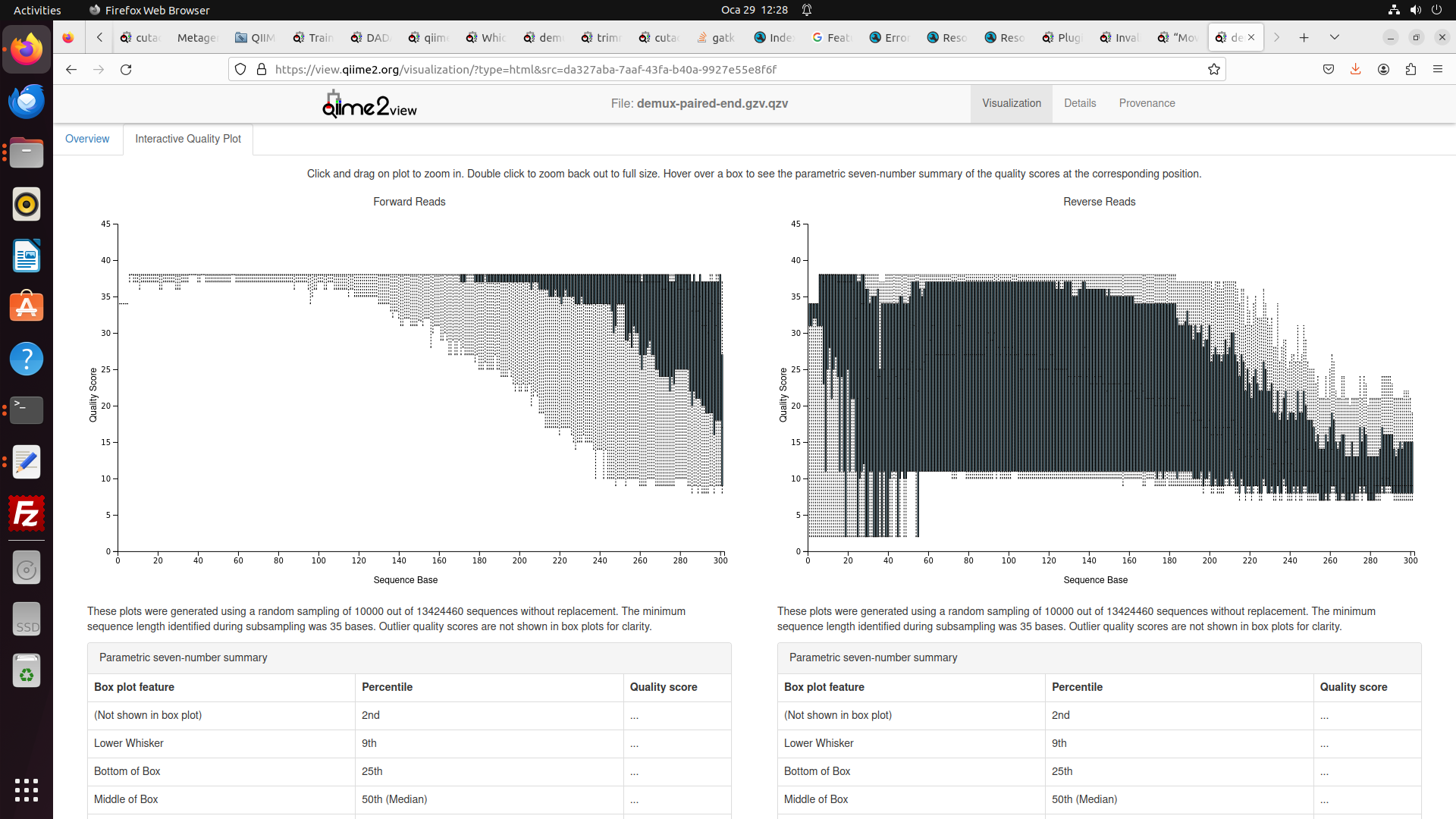Open the Provenance tab
Image resolution: width=1456 pixels, height=819 pixels.
coord(1147,103)
